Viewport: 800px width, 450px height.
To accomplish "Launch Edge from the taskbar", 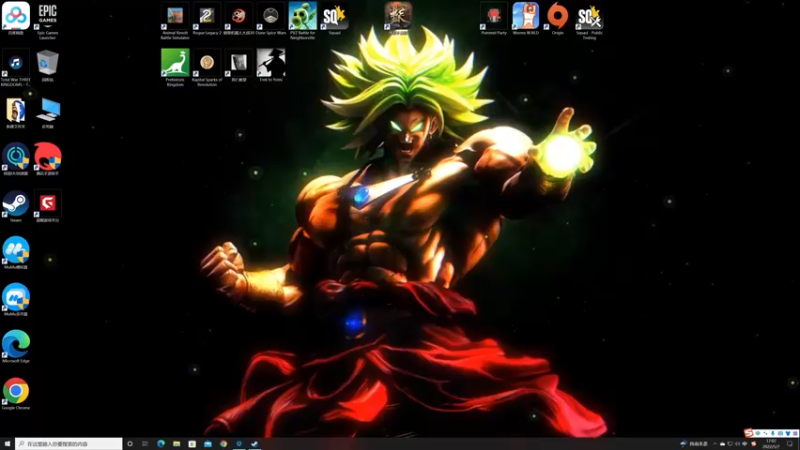I will tap(161, 444).
